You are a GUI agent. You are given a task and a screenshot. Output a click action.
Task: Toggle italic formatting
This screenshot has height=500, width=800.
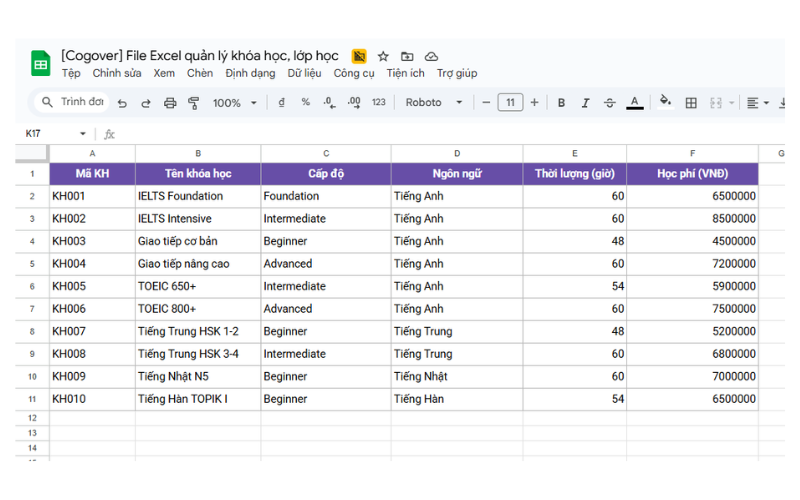[585, 103]
